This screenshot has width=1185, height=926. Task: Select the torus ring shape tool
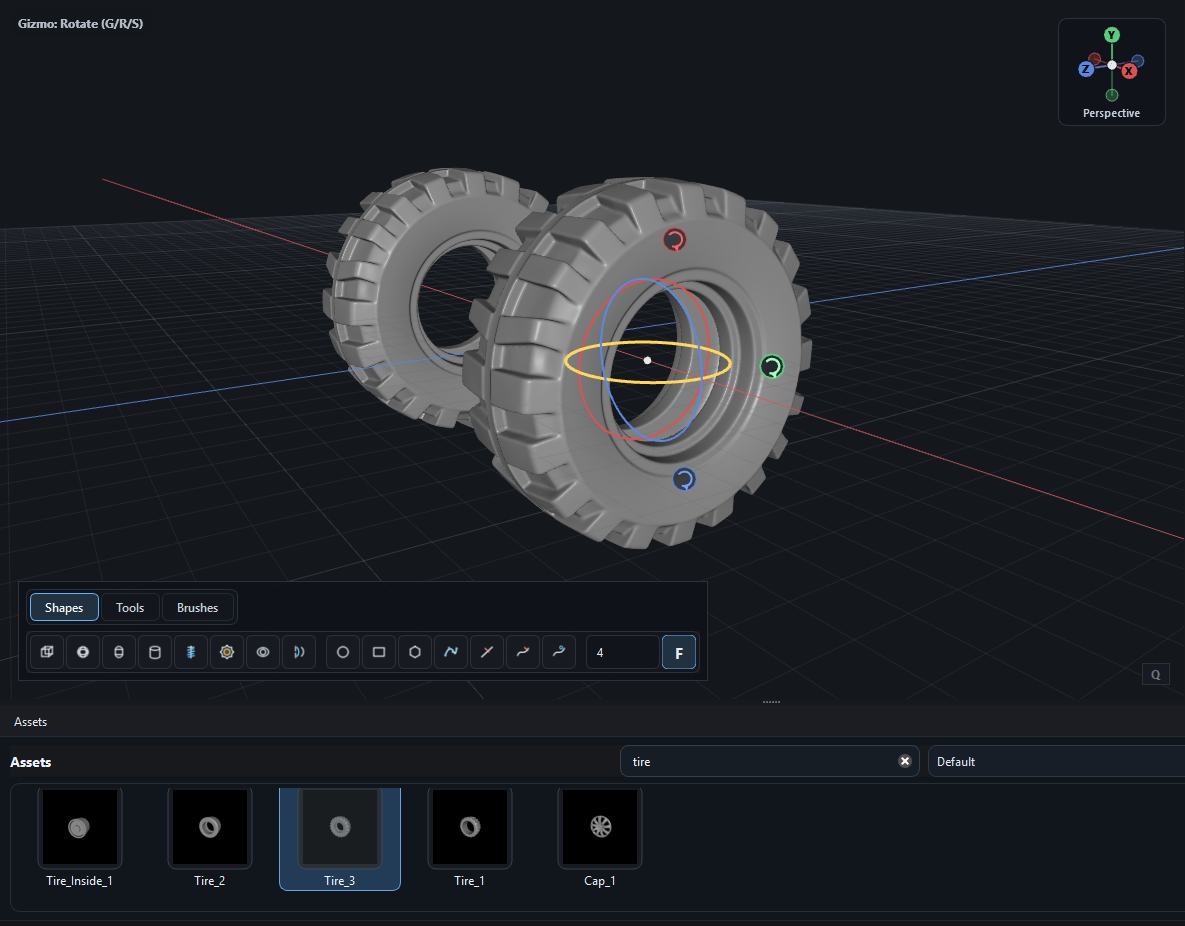coord(263,652)
